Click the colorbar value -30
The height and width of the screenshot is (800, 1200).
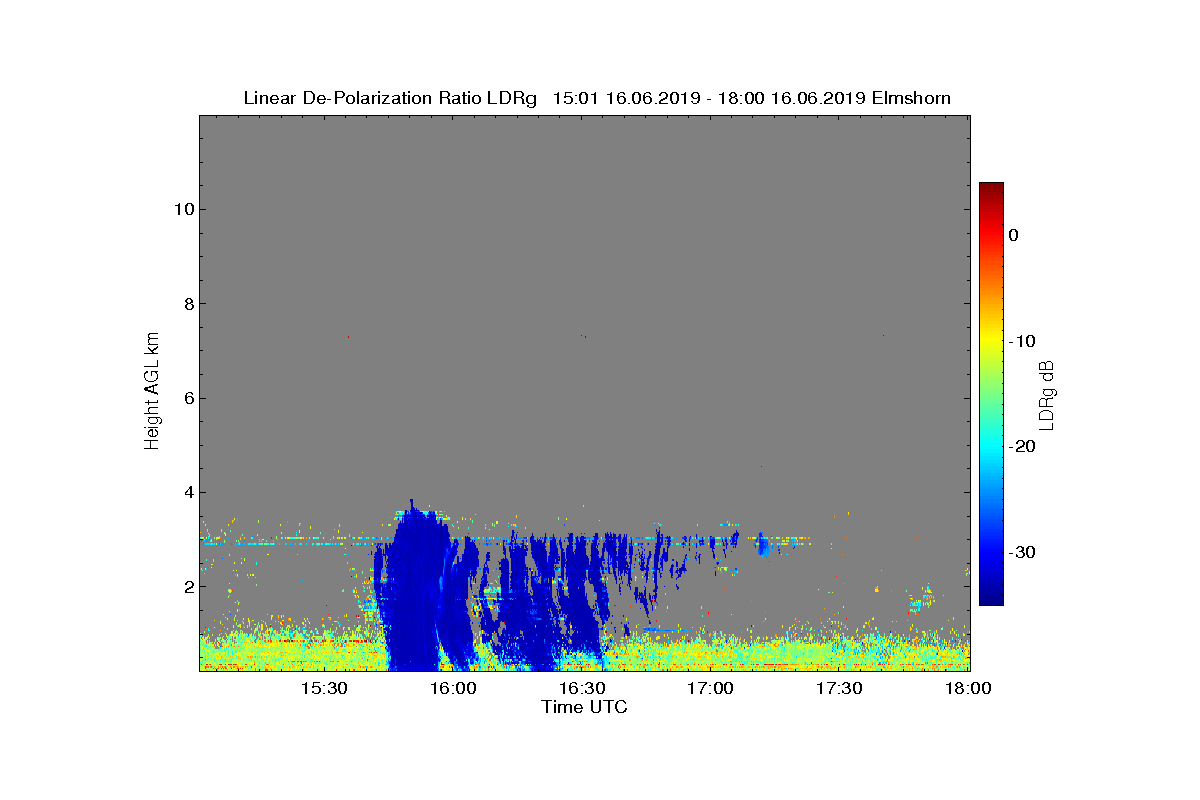click(x=1022, y=553)
